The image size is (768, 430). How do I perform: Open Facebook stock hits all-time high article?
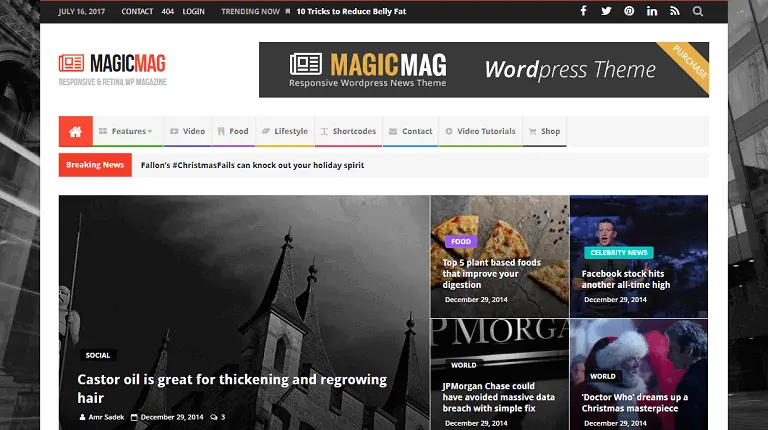pyautogui.click(x=626, y=279)
